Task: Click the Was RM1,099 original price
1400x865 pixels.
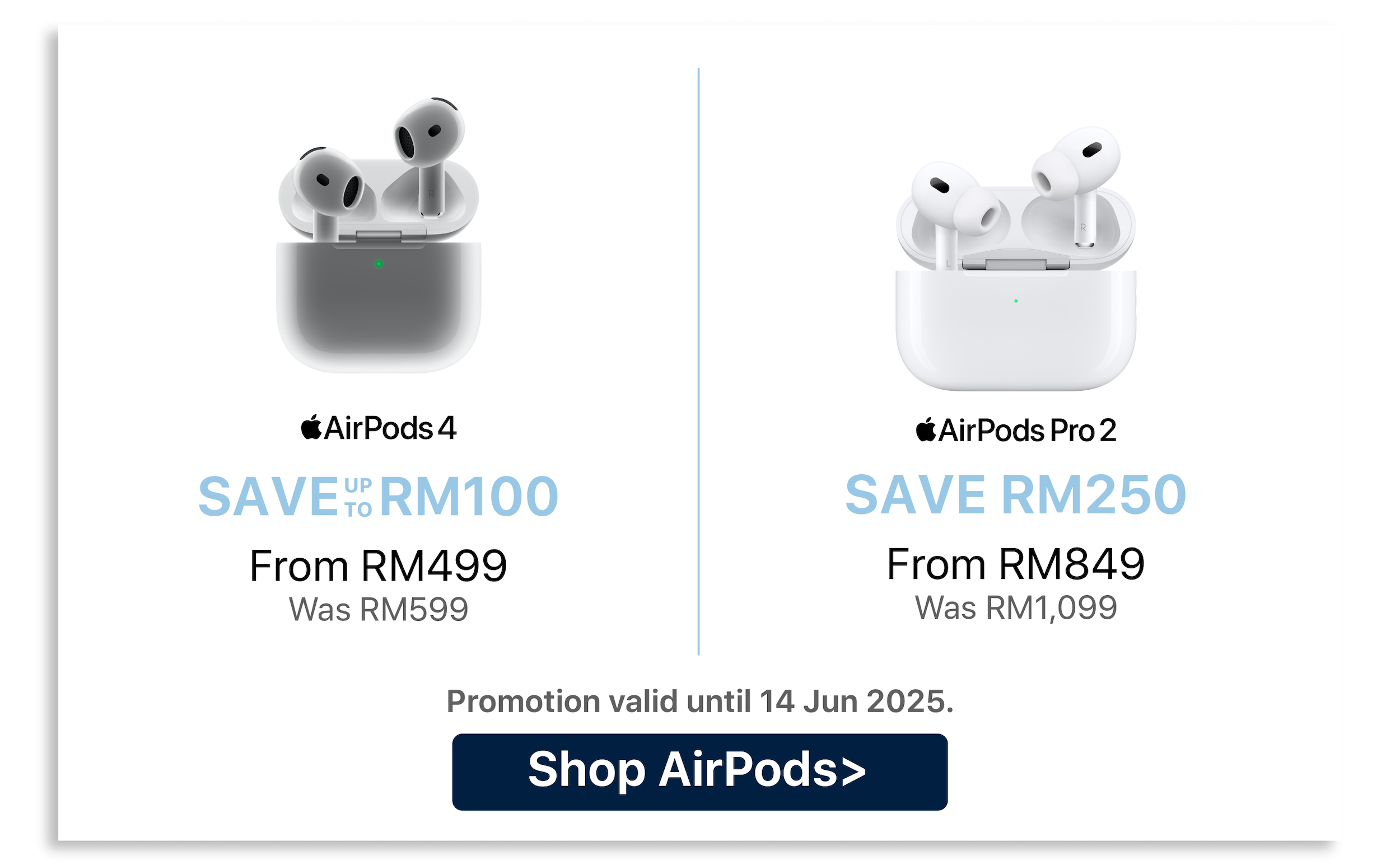Action: tap(1015, 607)
